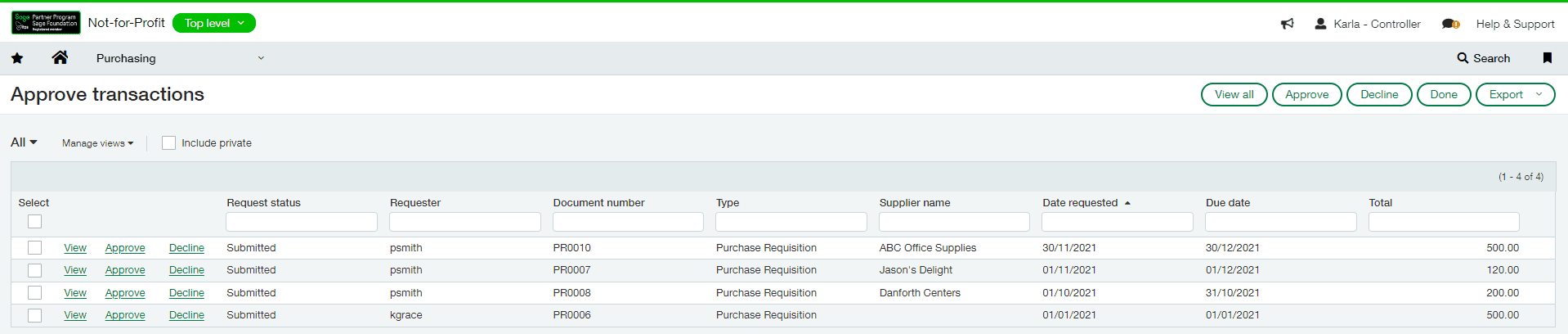This screenshot has width=1568, height=334.
Task: Click the Due date column header
Action: coord(1228,203)
